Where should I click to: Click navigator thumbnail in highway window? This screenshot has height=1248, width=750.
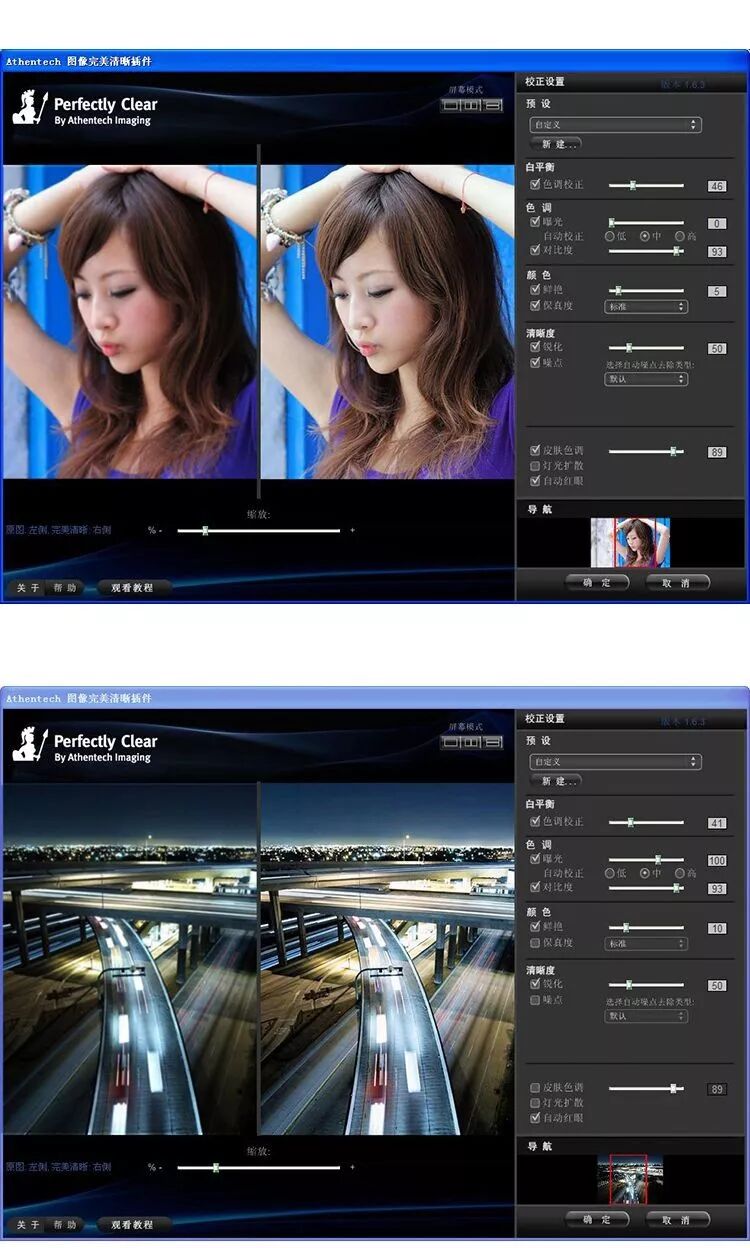[630, 1180]
